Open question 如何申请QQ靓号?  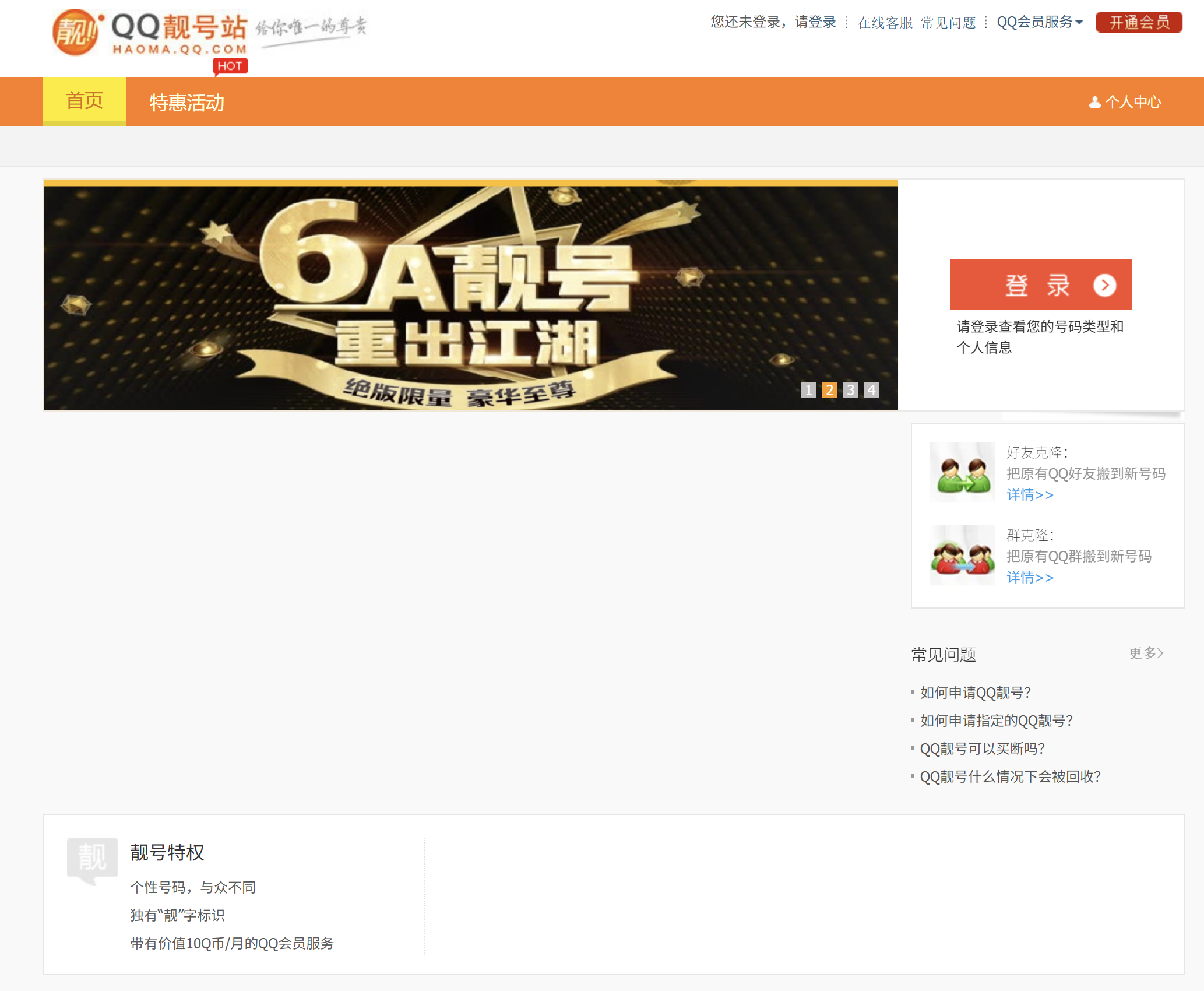coord(975,693)
